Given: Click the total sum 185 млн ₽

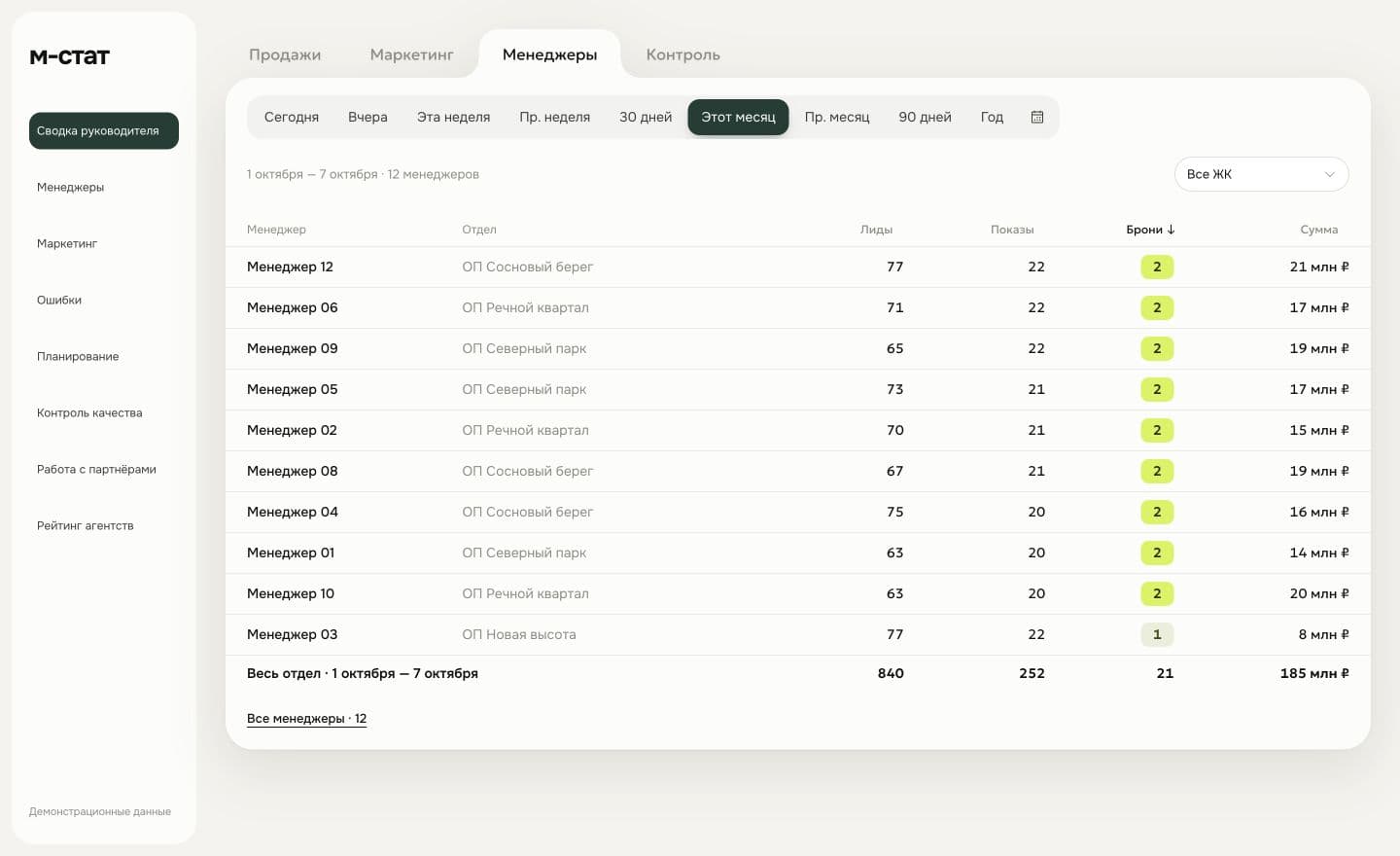Looking at the screenshot, I should tap(1314, 673).
